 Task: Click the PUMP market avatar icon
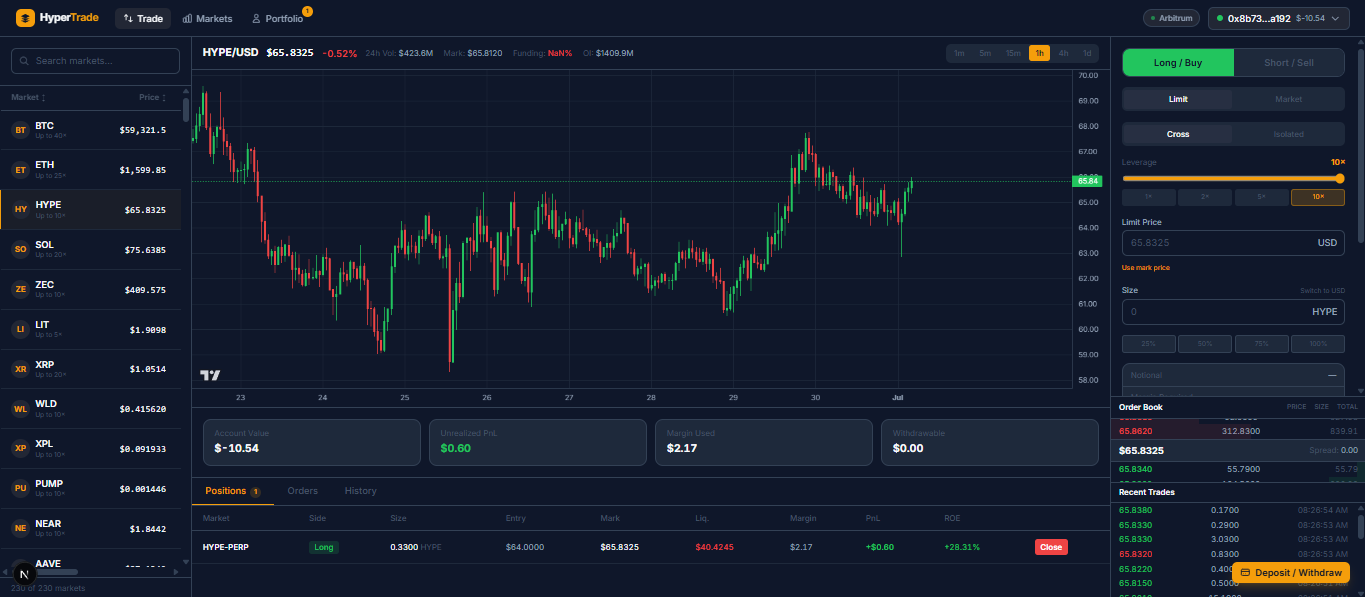point(20,489)
